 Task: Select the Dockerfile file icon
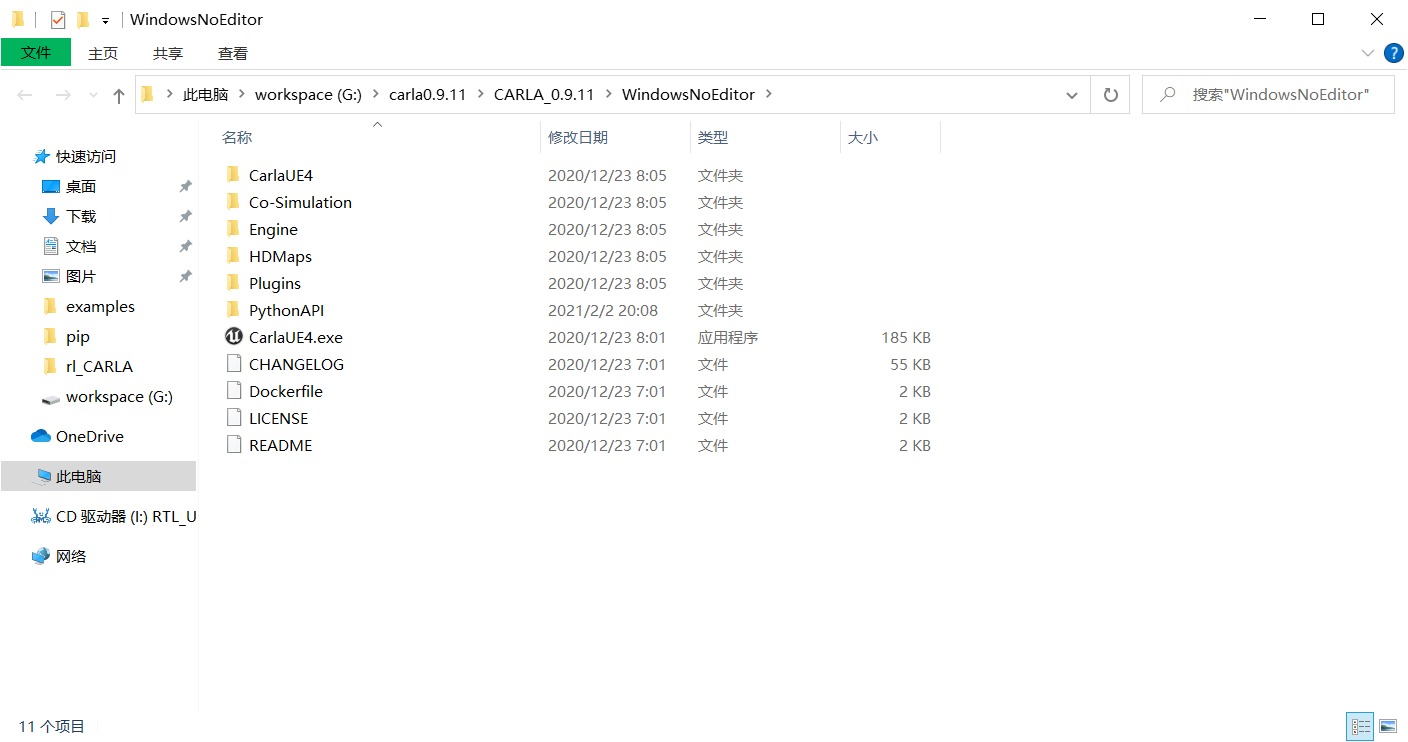coord(233,391)
